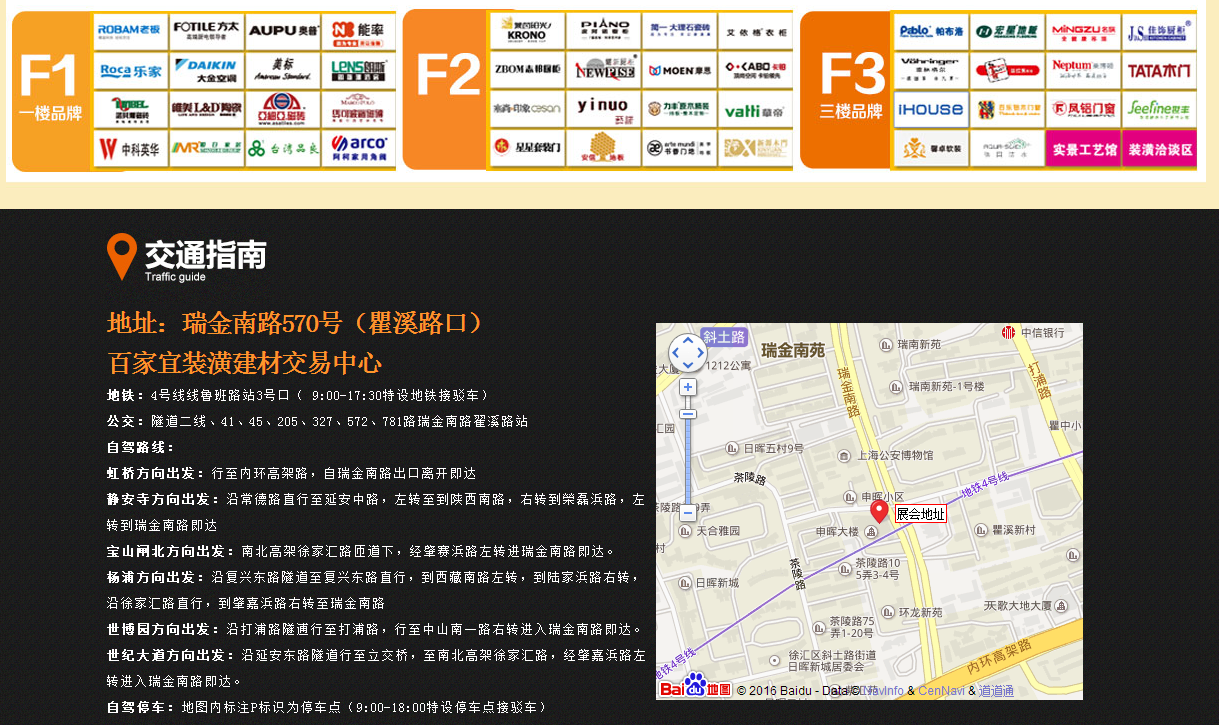Click the NEWPISE brand logo
This screenshot has width=1219, height=725.
tap(604, 70)
